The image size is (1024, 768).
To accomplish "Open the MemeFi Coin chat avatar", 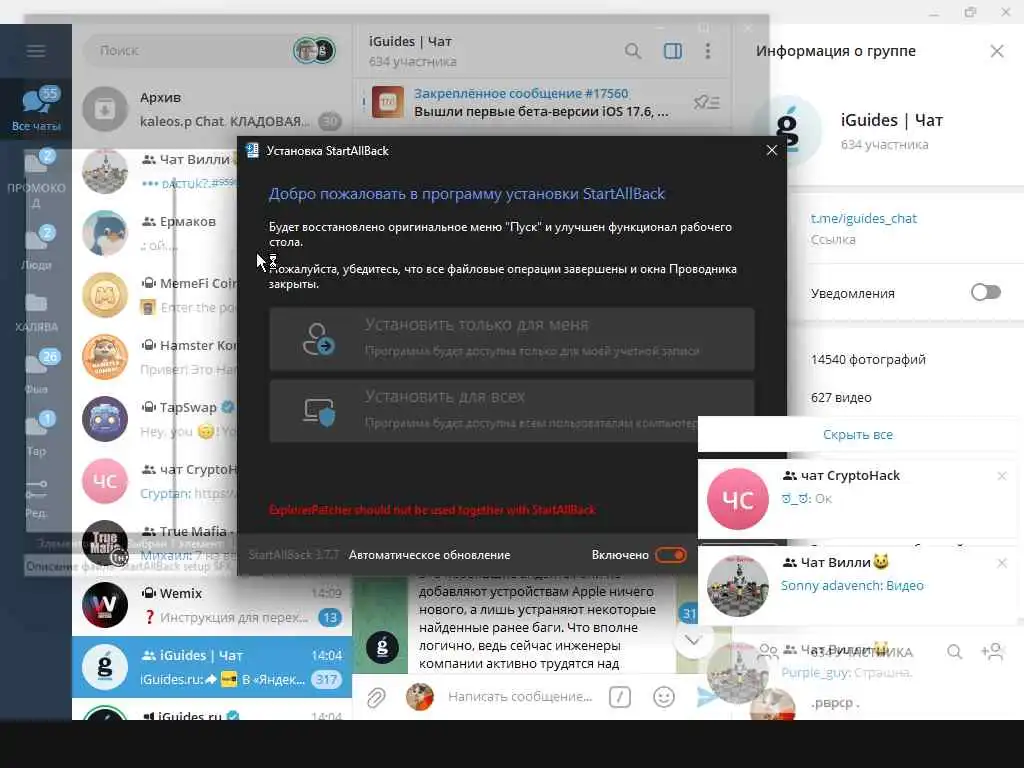I will click(x=104, y=295).
